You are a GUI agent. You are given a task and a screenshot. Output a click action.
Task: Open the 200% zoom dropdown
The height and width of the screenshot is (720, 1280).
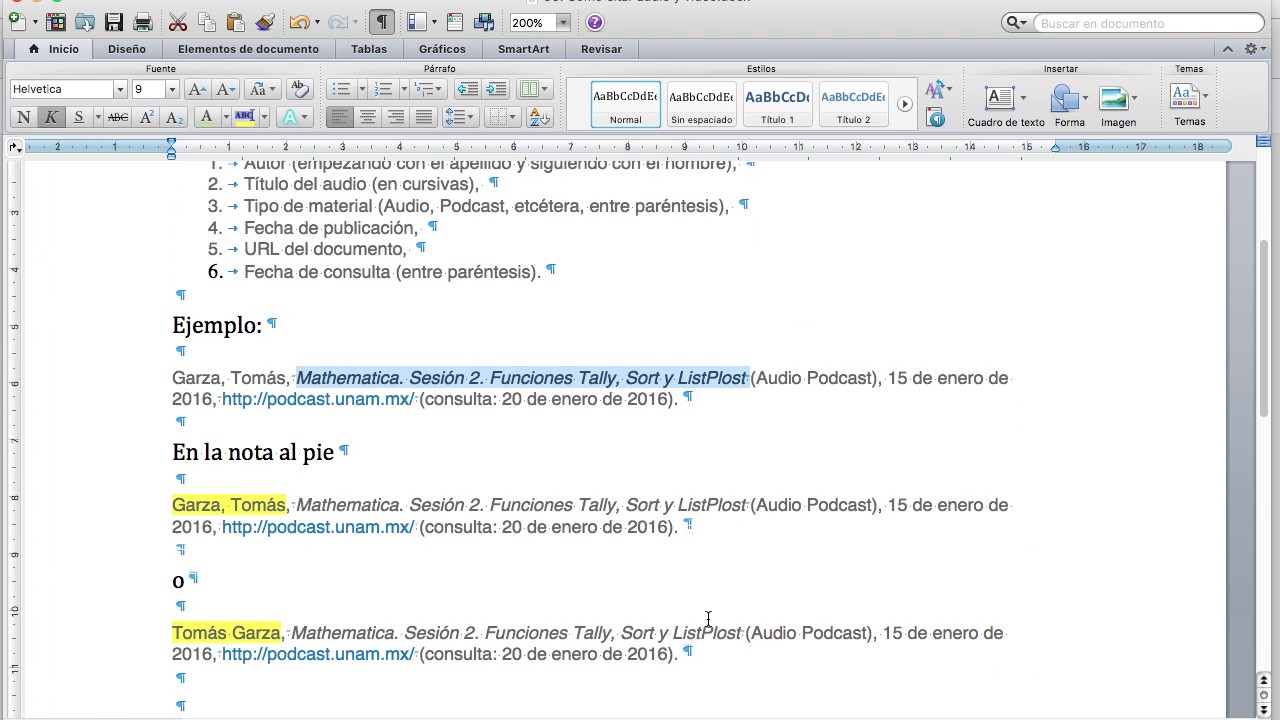point(563,22)
